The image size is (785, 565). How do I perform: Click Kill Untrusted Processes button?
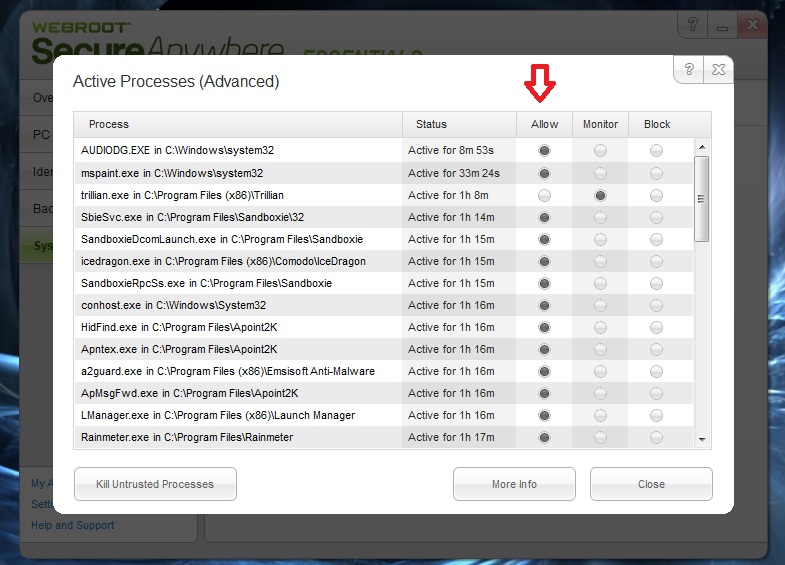click(x=155, y=484)
